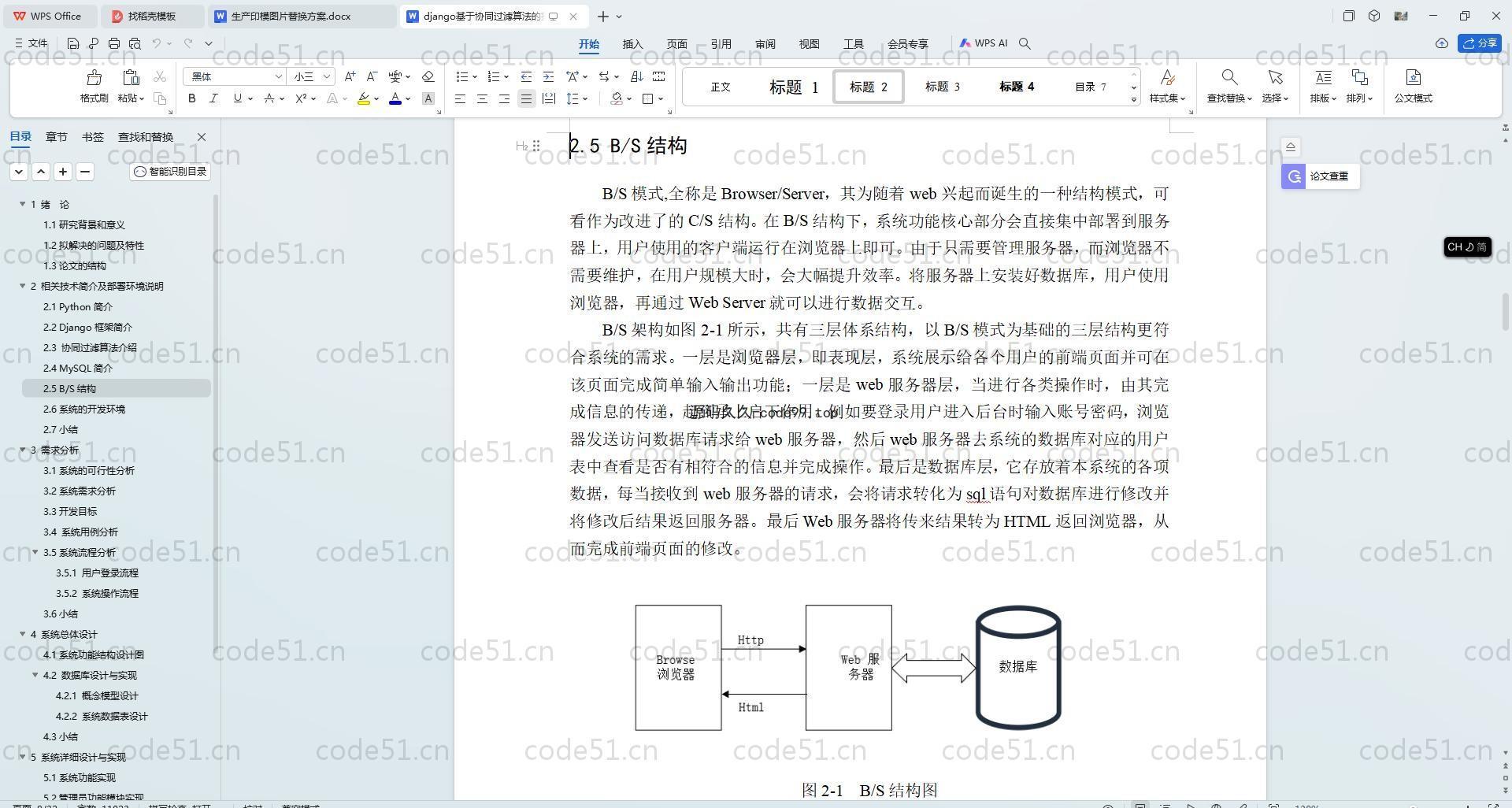This screenshot has height=808, width=1512.
Task: Click the Thesis Check (论文查重) button
Action: [1320, 176]
